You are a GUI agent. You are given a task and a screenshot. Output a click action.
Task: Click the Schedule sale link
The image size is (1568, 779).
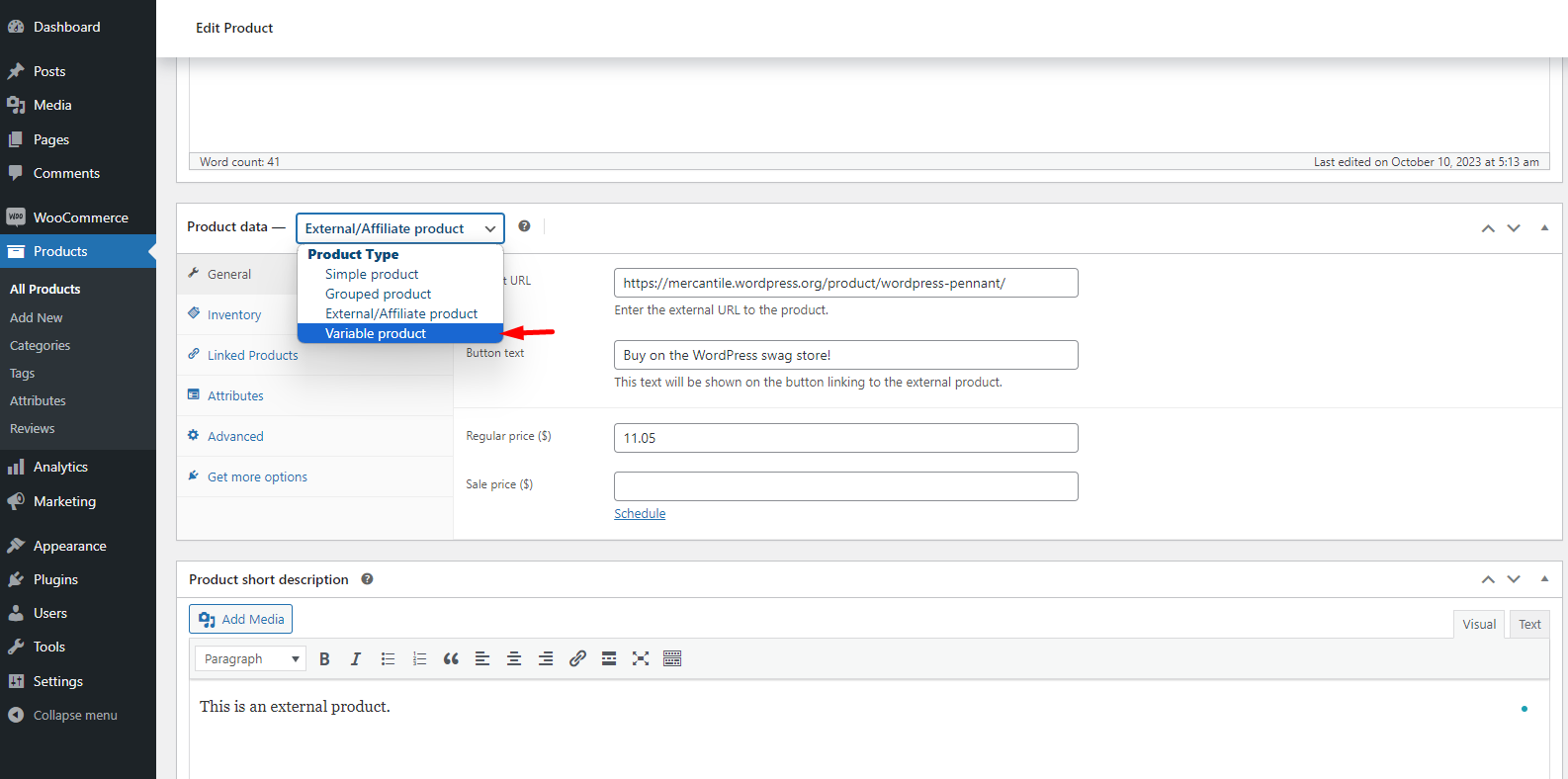pos(640,514)
